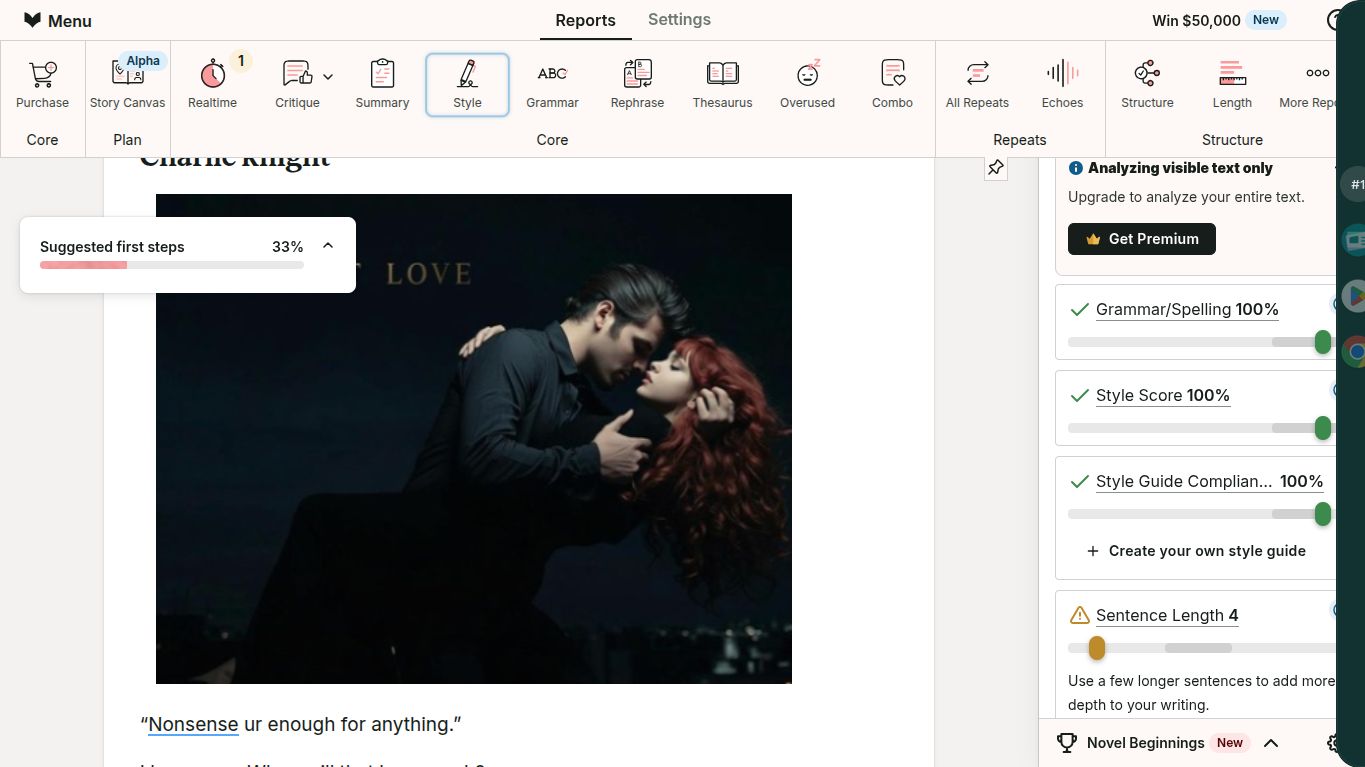Image resolution: width=1365 pixels, height=767 pixels.
Task: Check Overused words report
Action: click(x=807, y=84)
